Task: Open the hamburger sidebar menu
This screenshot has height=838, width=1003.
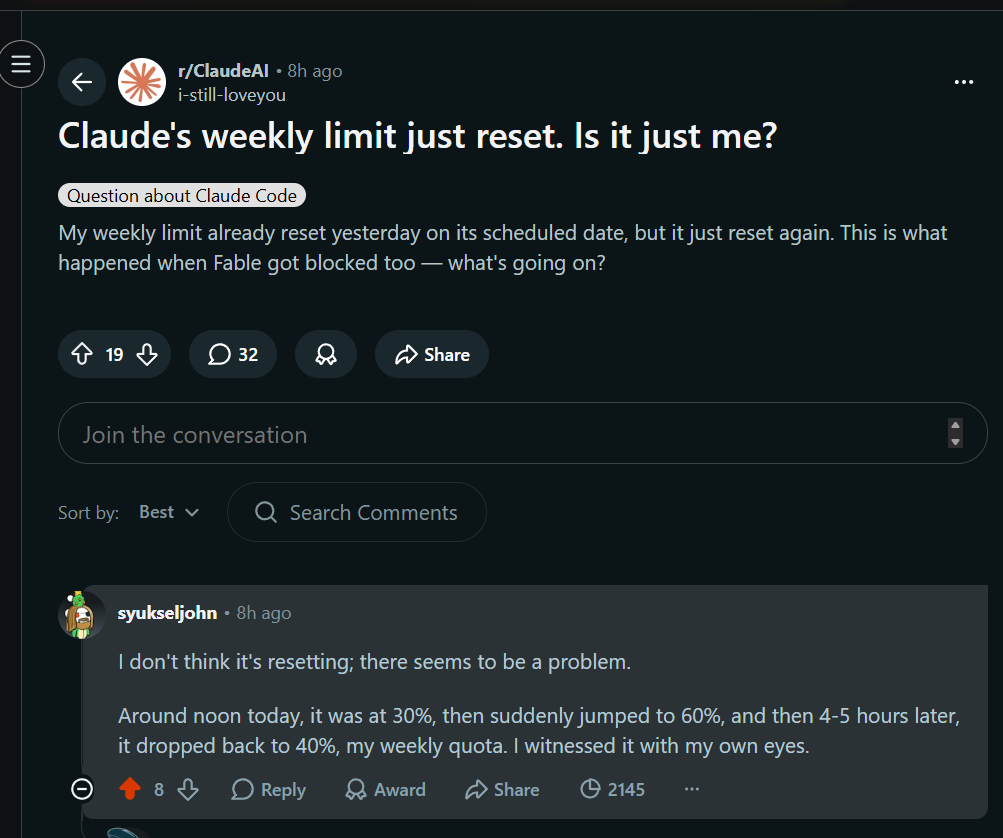Action: pyautogui.click(x=21, y=64)
